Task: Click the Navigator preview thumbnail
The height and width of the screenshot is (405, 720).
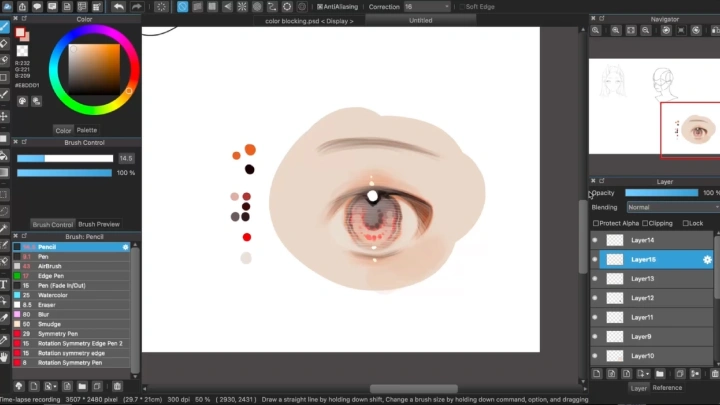Action: coord(654,106)
